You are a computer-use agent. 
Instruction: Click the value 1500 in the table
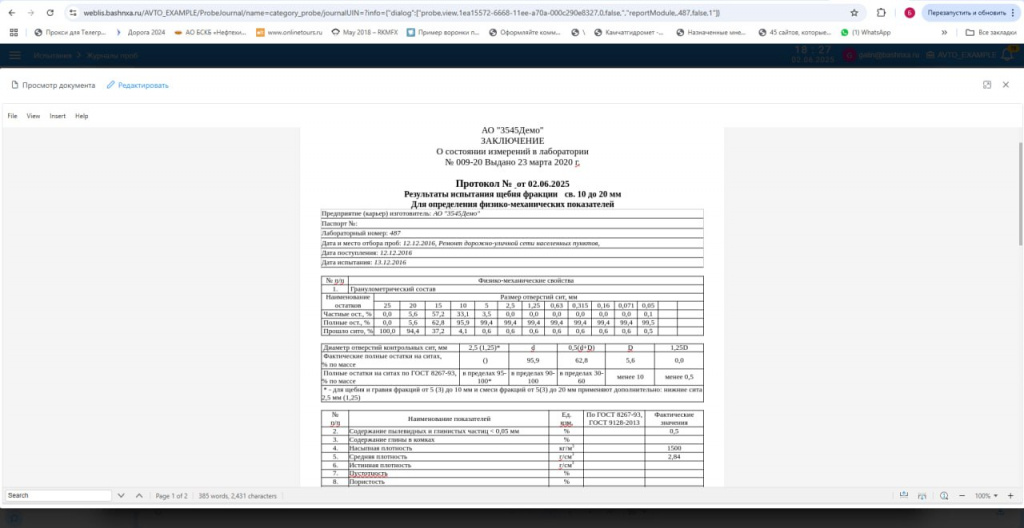pyautogui.click(x=674, y=448)
